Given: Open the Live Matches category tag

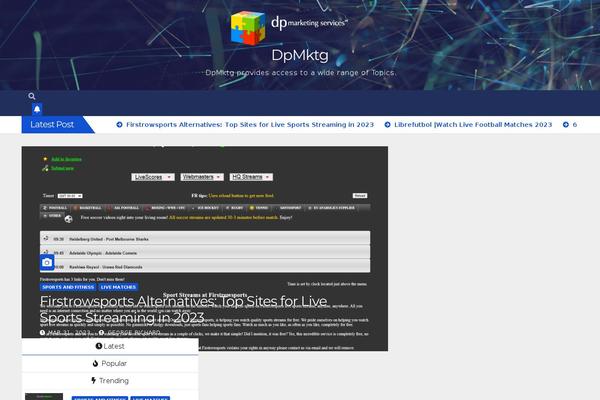Looking at the screenshot, I should point(118,287).
